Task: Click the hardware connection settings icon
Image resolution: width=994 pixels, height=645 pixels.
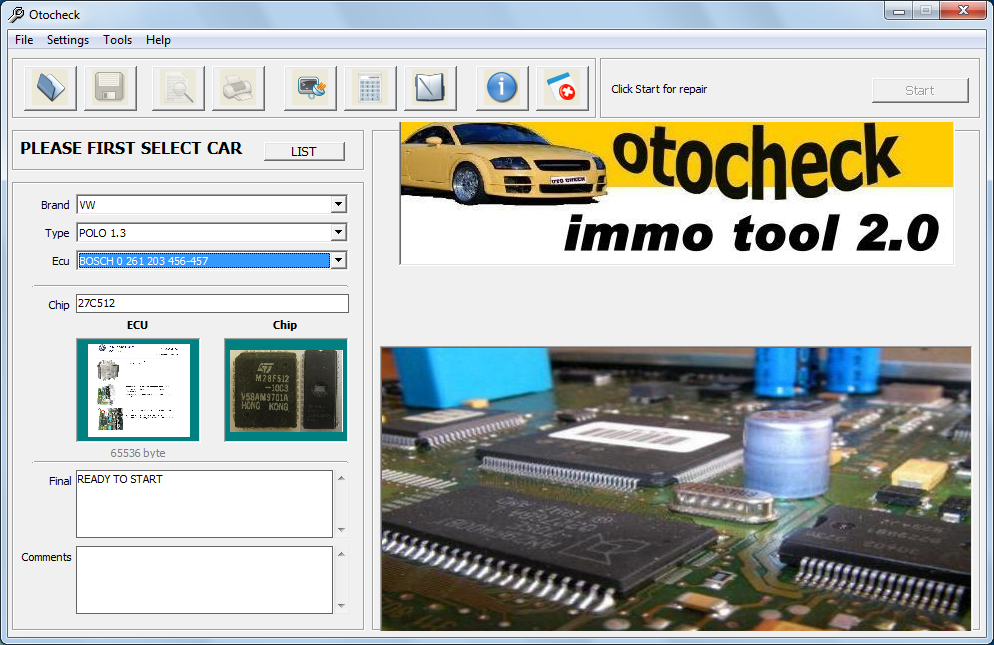Action: coord(310,89)
